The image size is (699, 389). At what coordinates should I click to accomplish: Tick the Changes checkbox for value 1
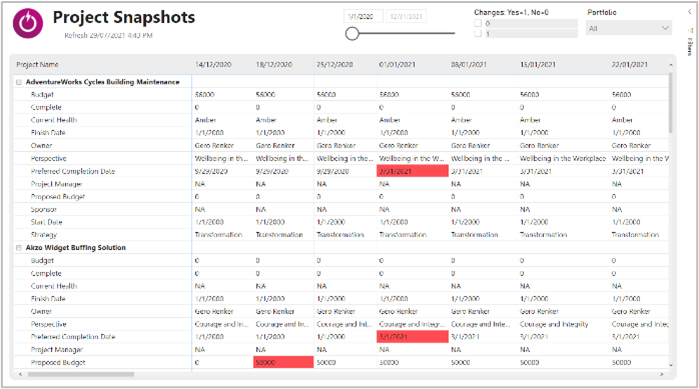[x=478, y=33]
